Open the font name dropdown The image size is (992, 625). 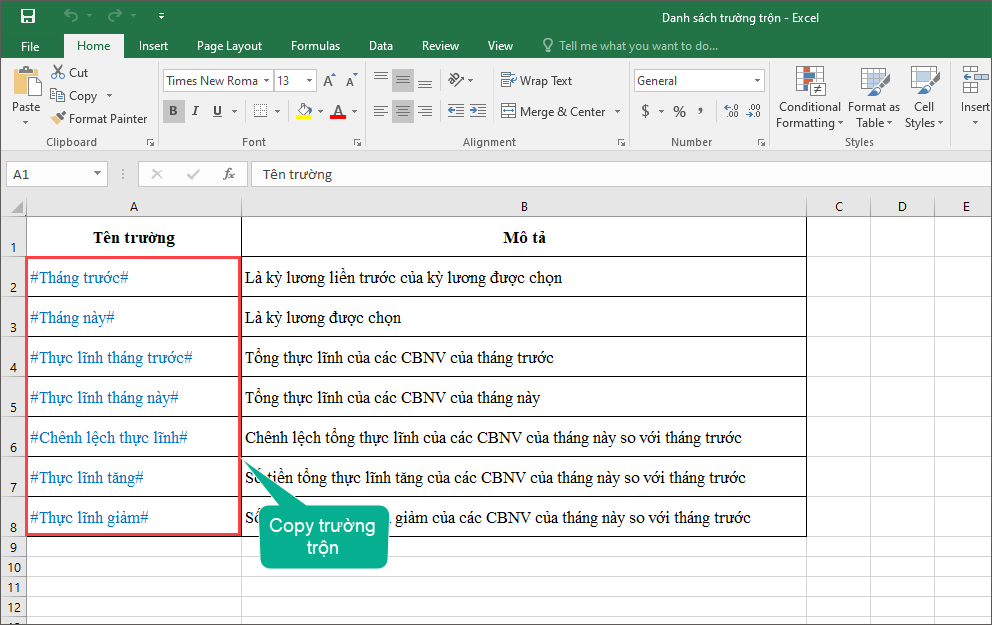click(265, 81)
